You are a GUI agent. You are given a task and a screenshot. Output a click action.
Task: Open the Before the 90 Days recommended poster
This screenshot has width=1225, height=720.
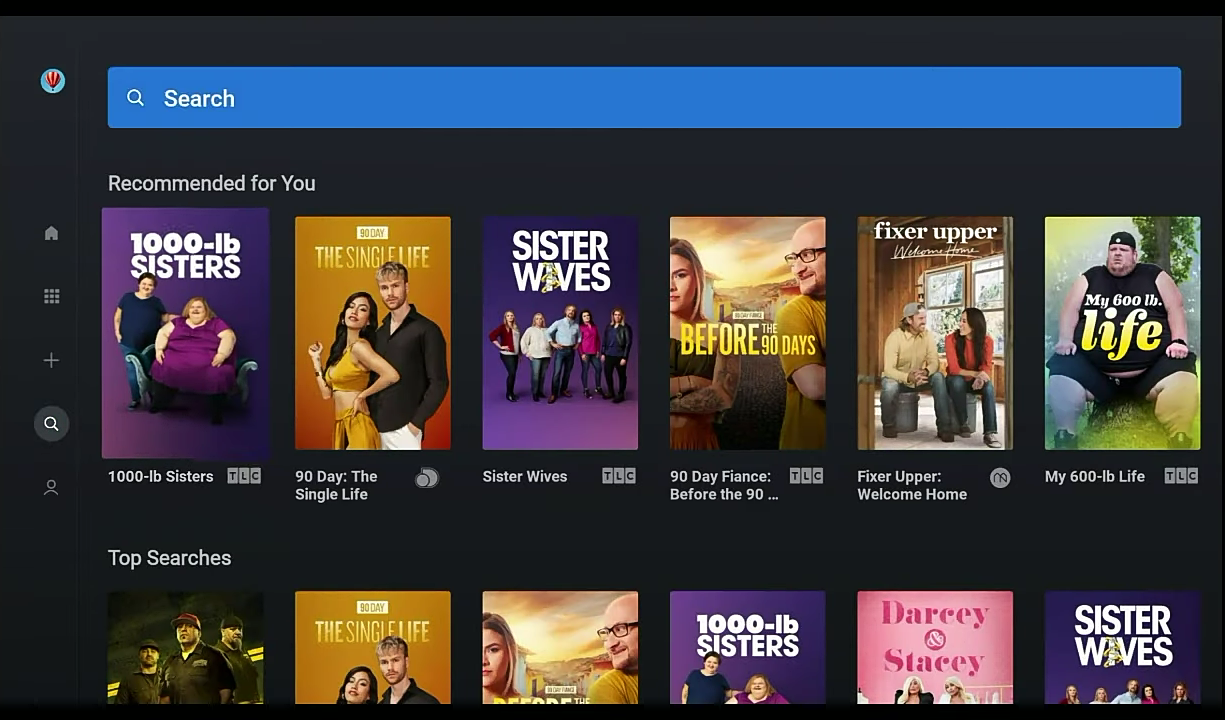pyautogui.click(x=747, y=333)
